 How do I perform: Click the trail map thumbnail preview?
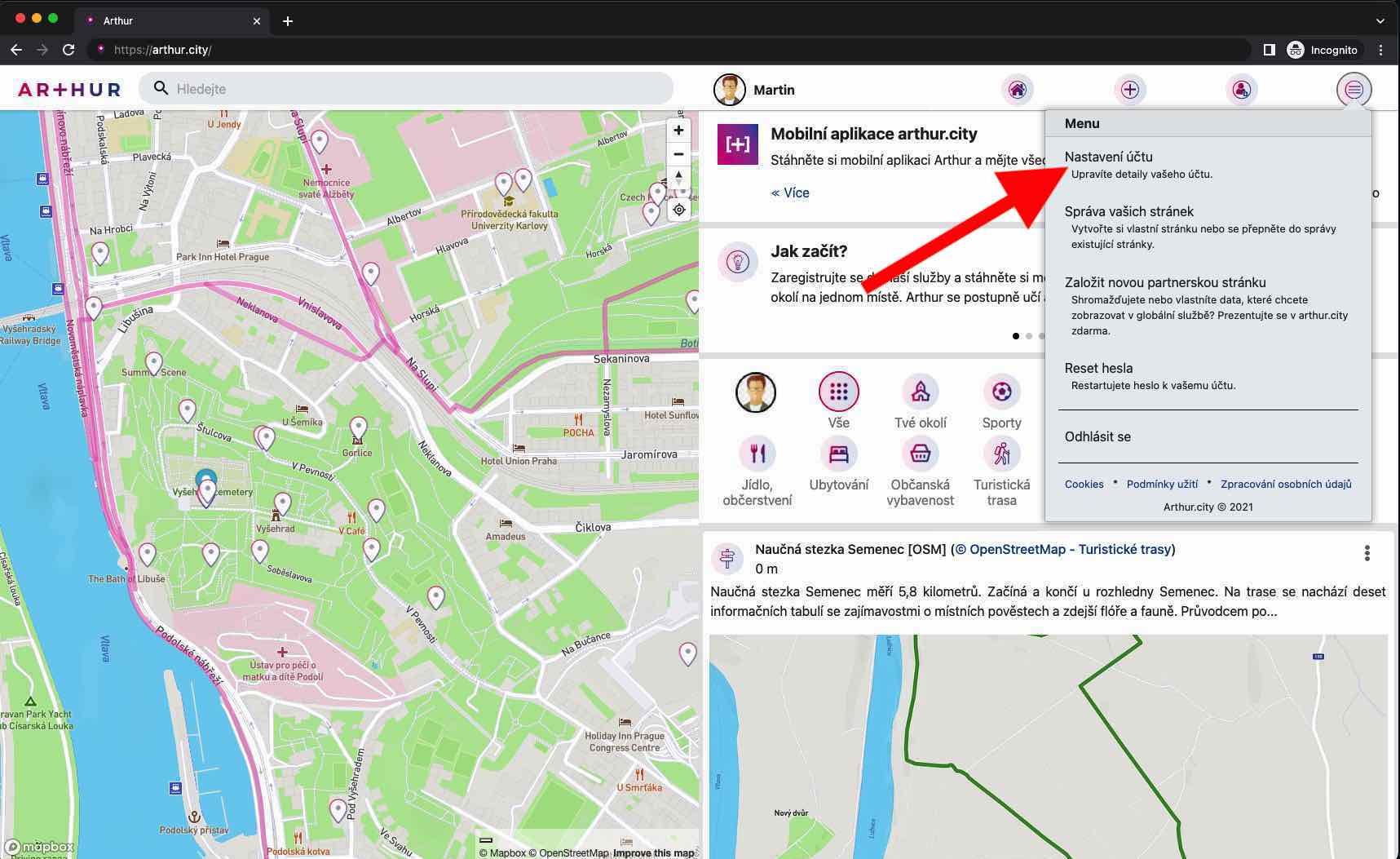[x=1049, y=746]
